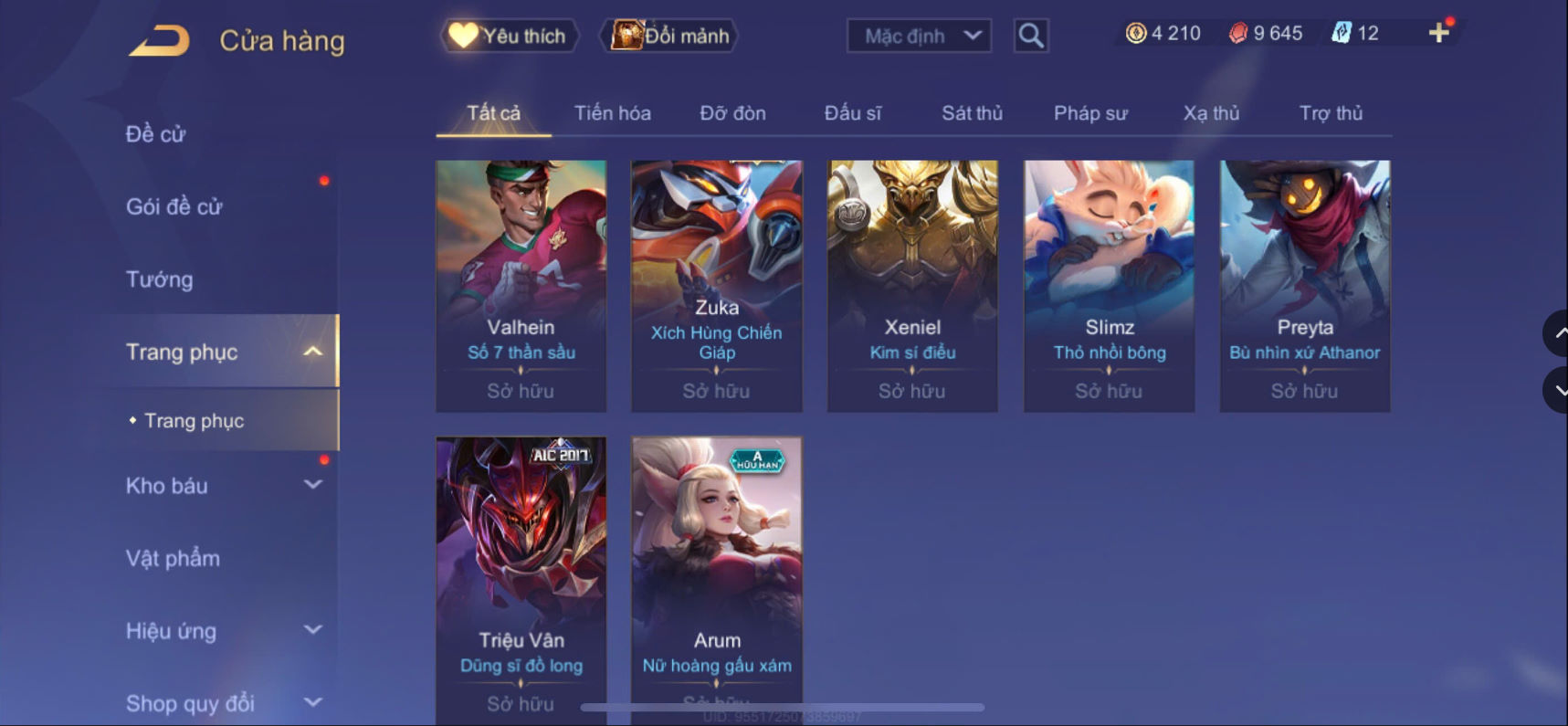Open the Đổi mảnh exchange button

(x=669, y=36)
